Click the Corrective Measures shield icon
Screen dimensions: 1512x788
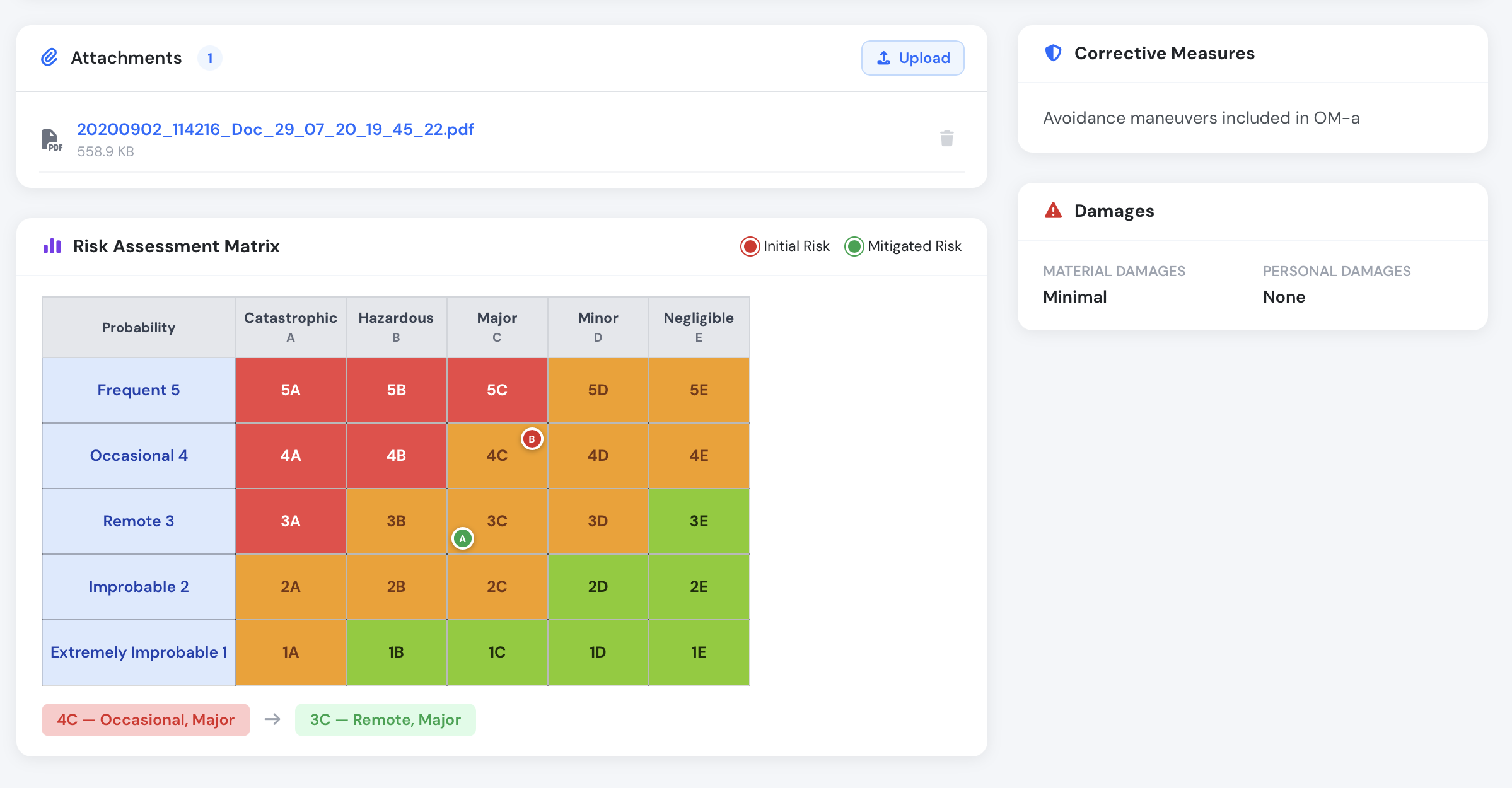[x=1053, y=53]
